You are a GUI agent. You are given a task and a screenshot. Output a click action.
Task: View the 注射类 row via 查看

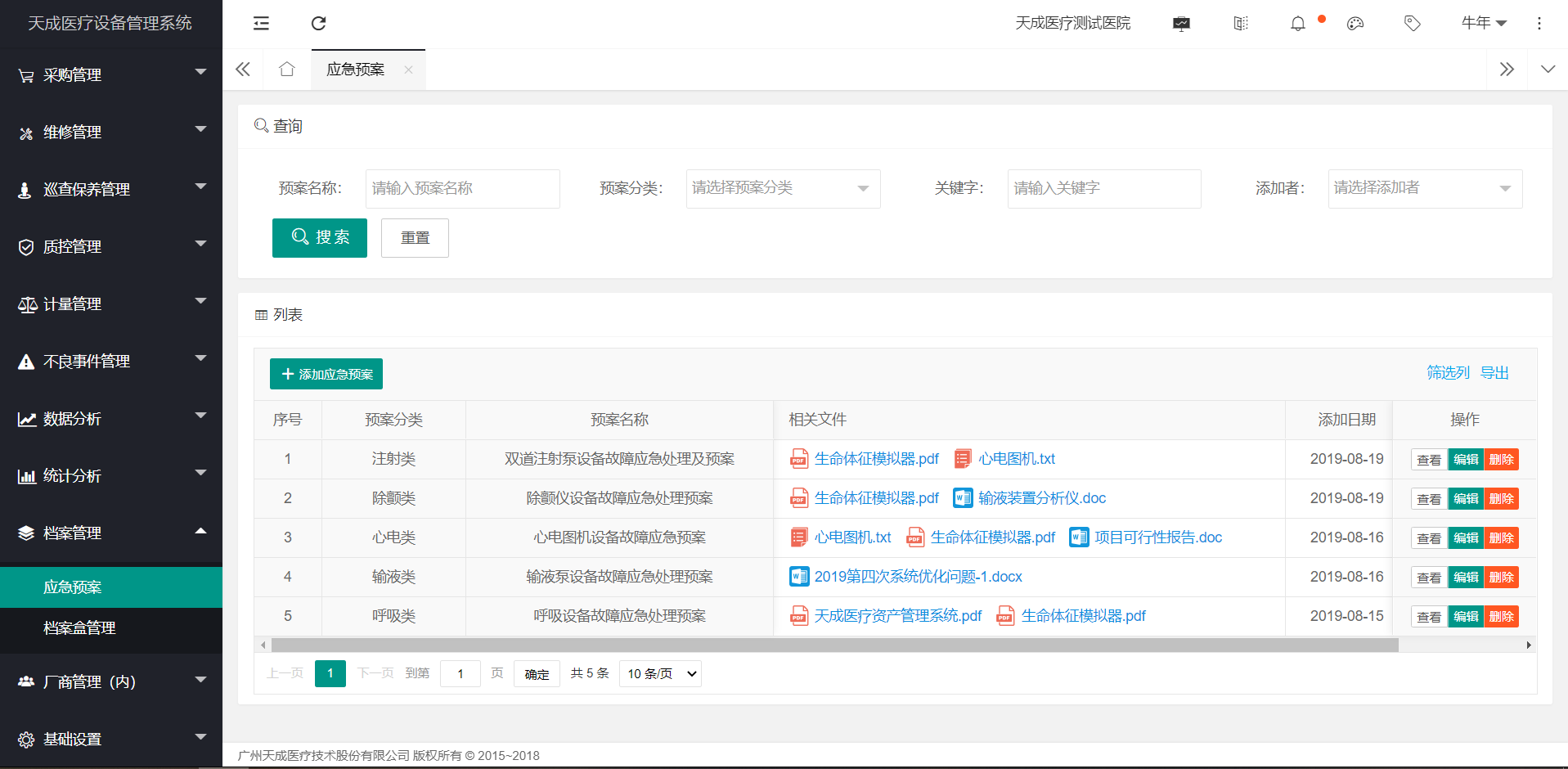click(x=1429, y=460)
